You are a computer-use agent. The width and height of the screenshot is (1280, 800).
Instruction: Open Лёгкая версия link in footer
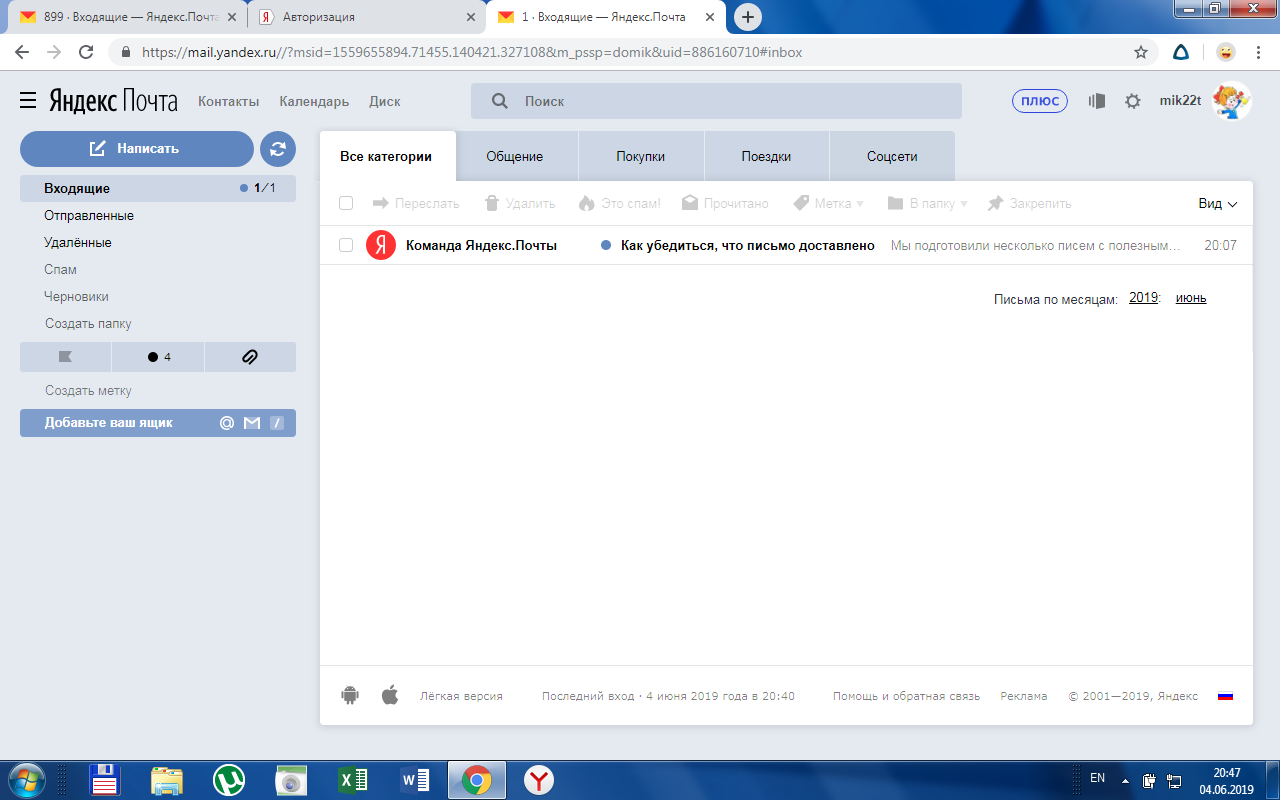pos(461,696)
